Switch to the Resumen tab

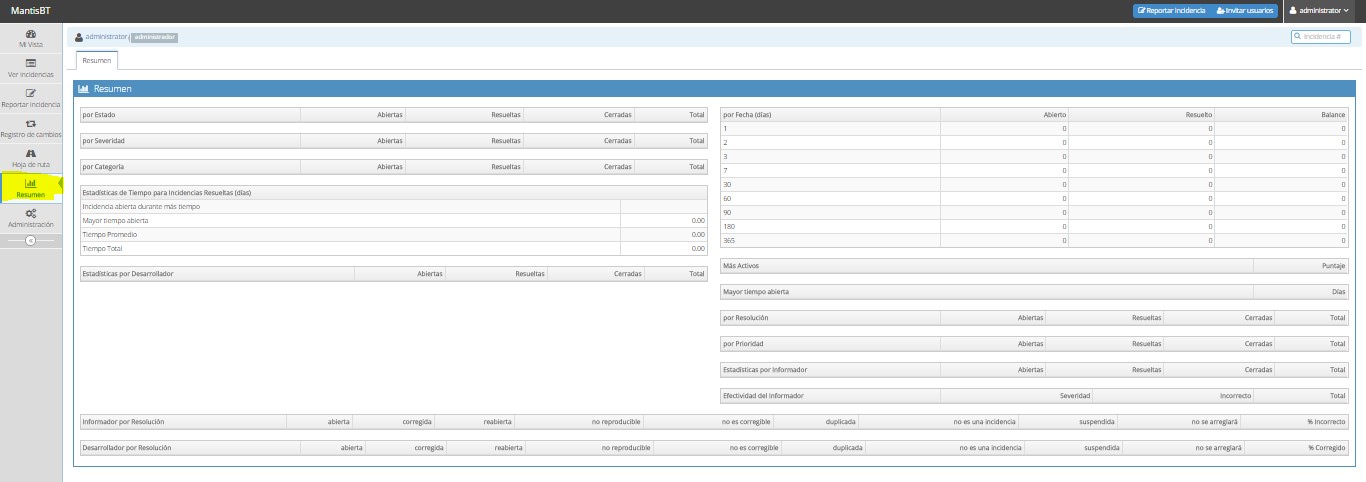pos(97,60)
